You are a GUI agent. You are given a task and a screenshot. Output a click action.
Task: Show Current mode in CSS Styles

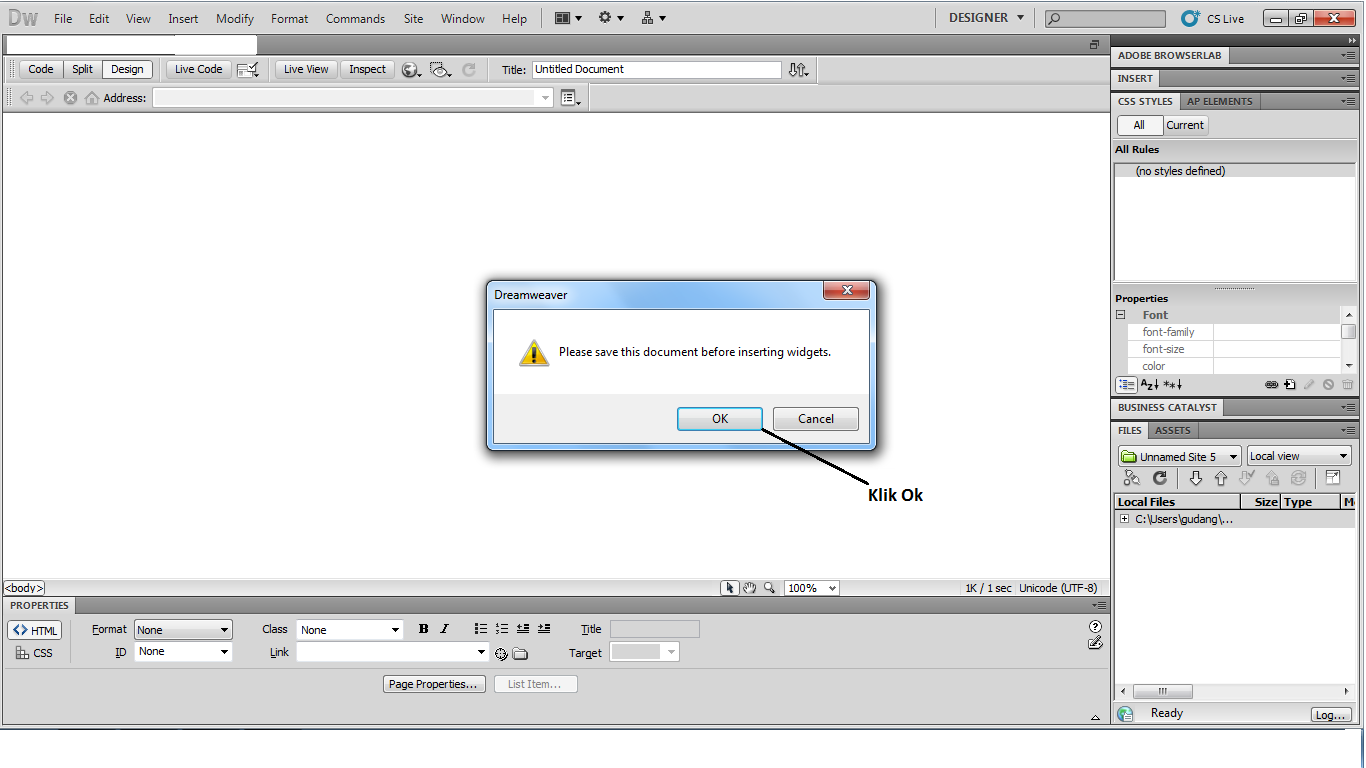[x=1185, y=125]
